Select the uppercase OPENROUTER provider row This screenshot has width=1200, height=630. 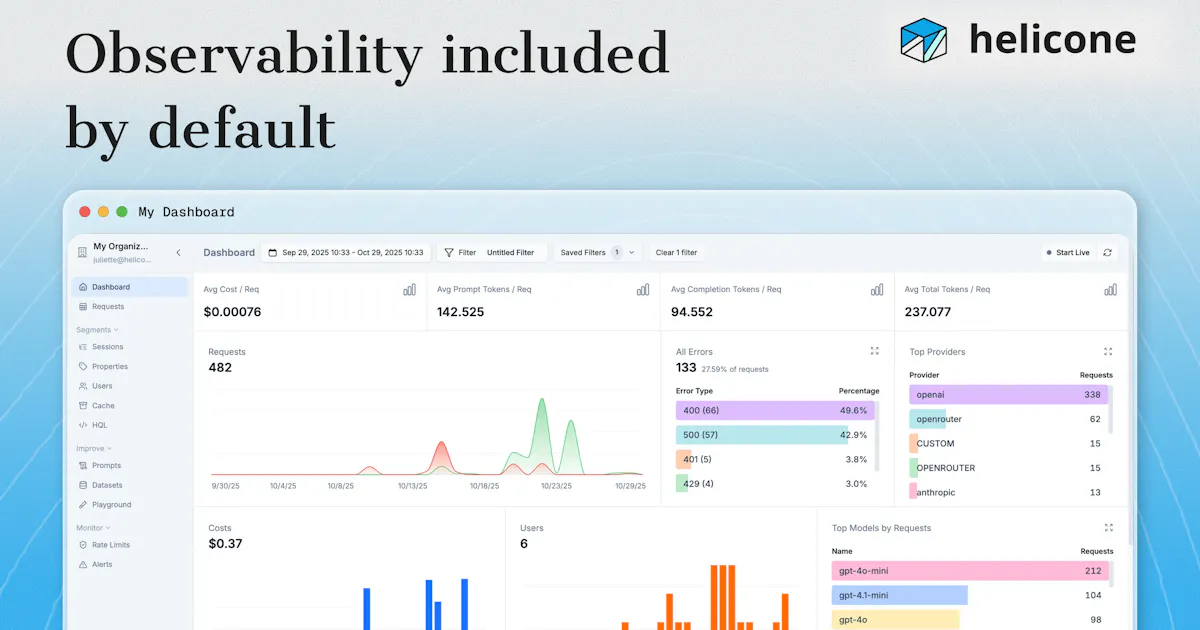[x=1008, y=468]
